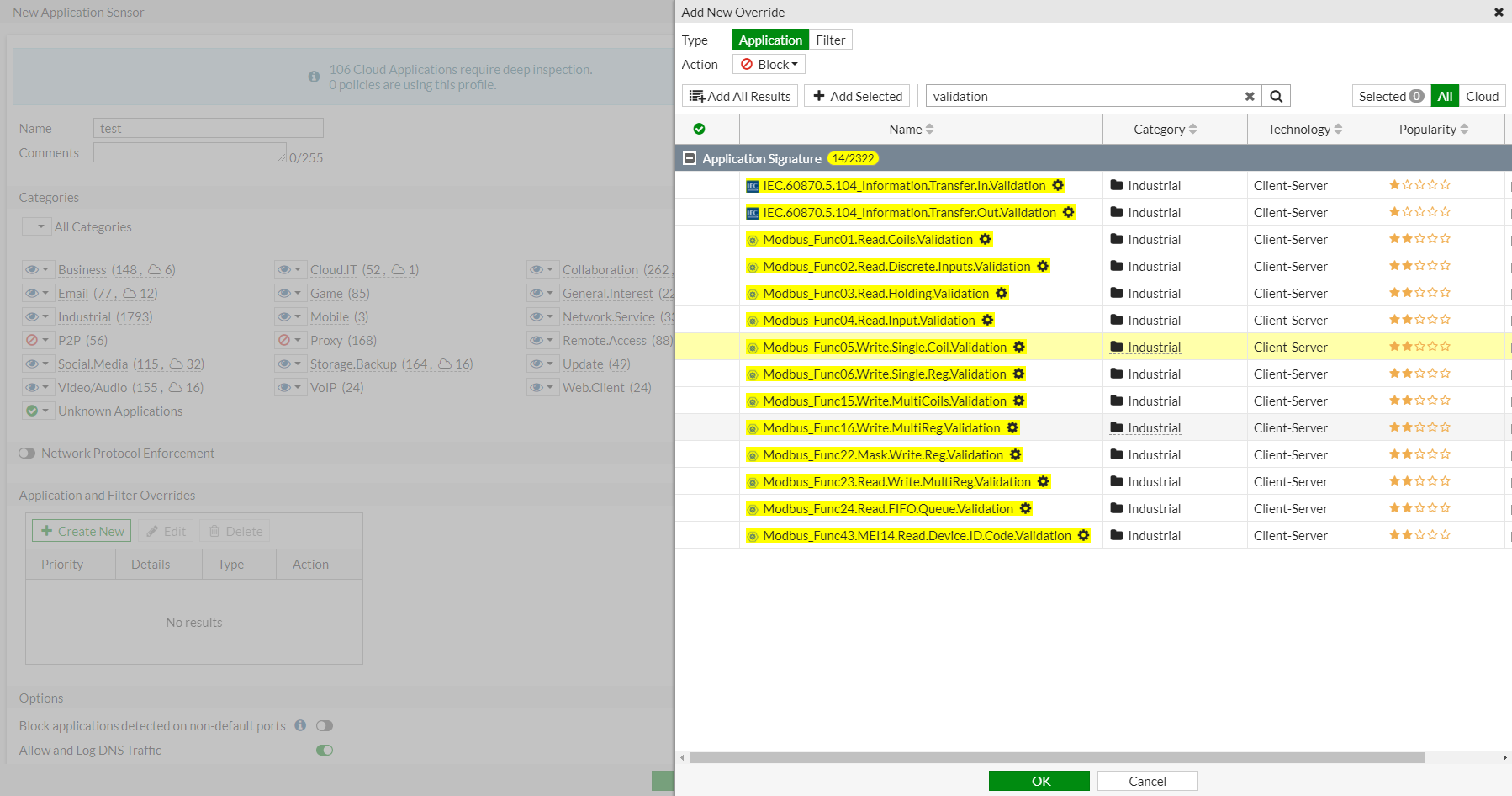The image size is (1512, 796).
Task: Click the OK button to confirm override
Action: 1039,781
